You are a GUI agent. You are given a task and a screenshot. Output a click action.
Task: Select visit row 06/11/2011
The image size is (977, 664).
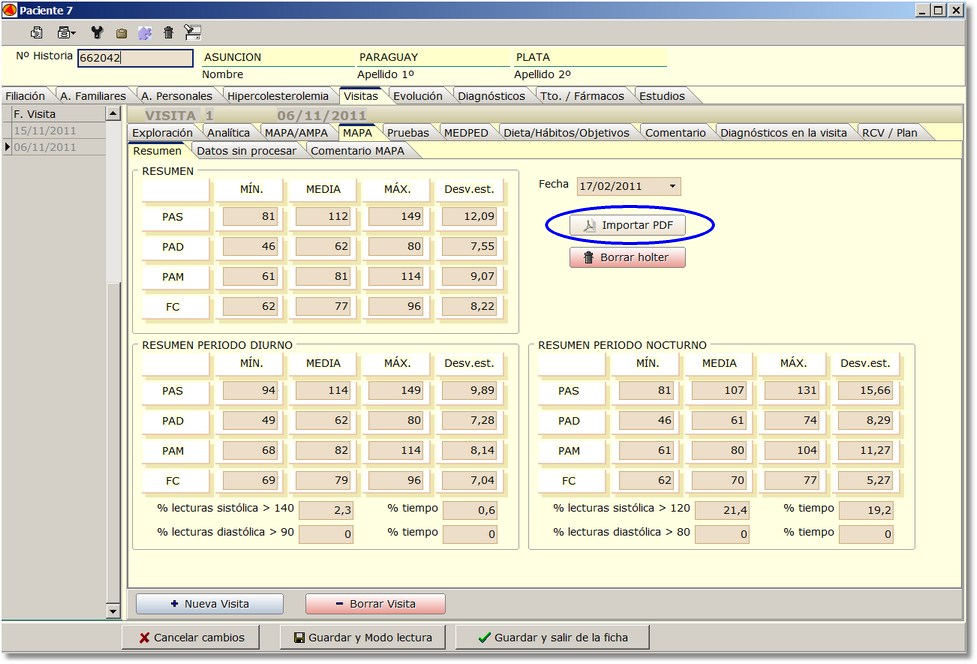(x=58, y=147)
